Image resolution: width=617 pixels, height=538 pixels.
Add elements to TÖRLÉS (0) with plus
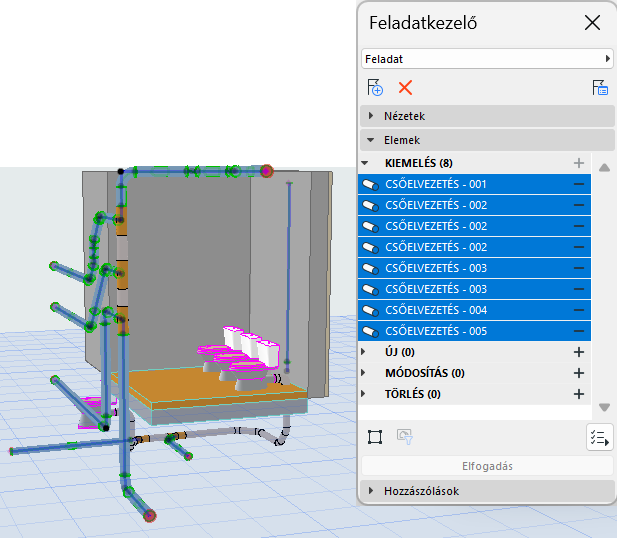[x=578, y=394]
